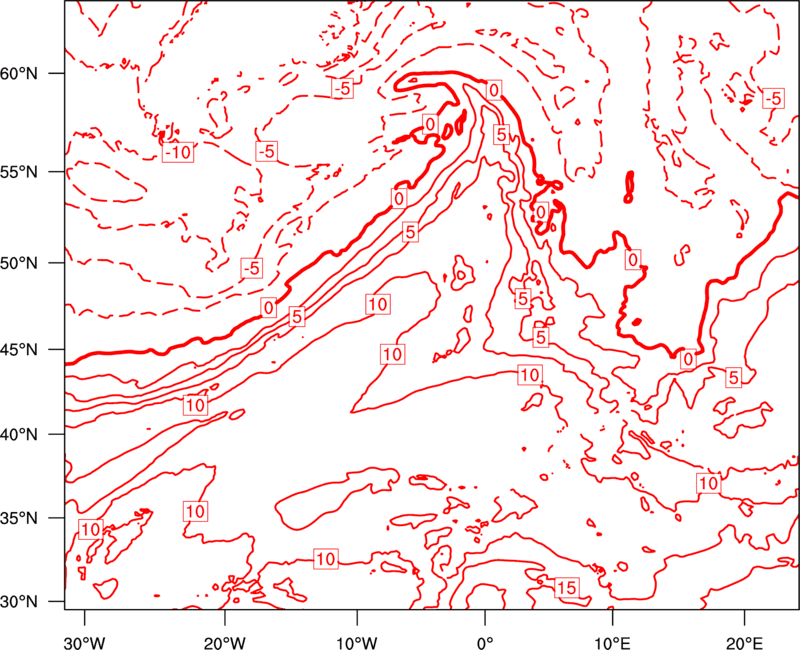Pick the 35°N latitude axis label
Screen dimensions: 800x650
pyautogui.click(x=19, y=518)
